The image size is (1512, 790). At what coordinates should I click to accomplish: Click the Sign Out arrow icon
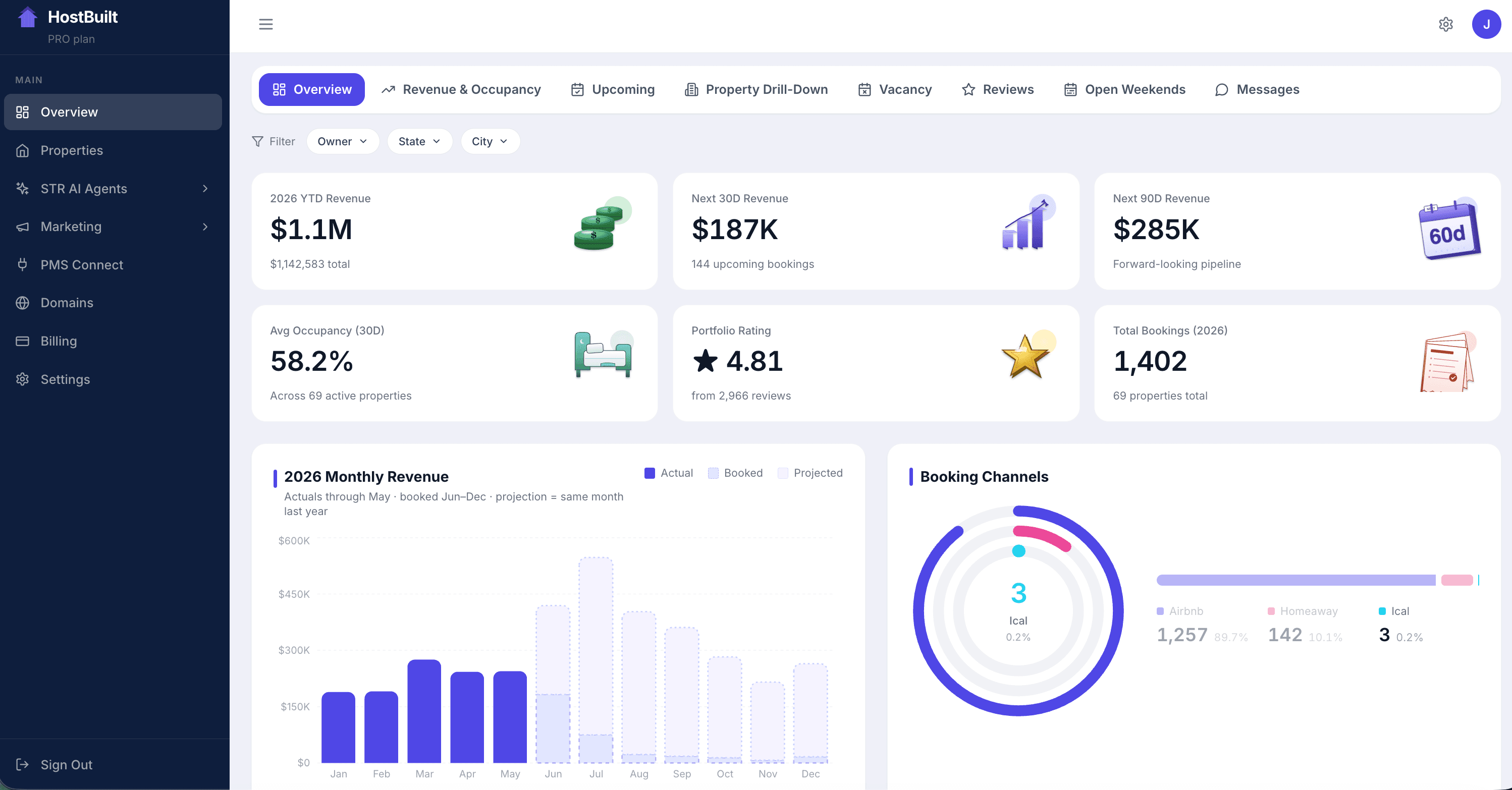point(22,764)
